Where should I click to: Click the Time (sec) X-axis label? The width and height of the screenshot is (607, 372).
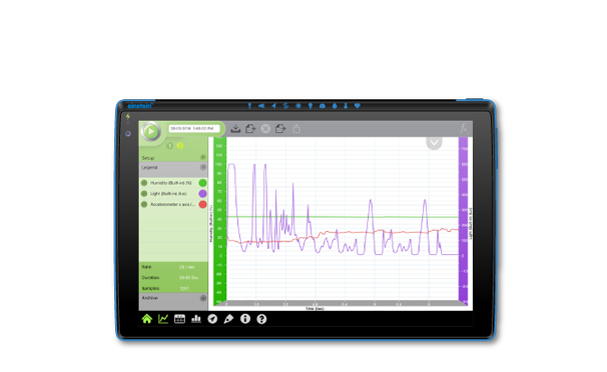(x=315, y=309)
